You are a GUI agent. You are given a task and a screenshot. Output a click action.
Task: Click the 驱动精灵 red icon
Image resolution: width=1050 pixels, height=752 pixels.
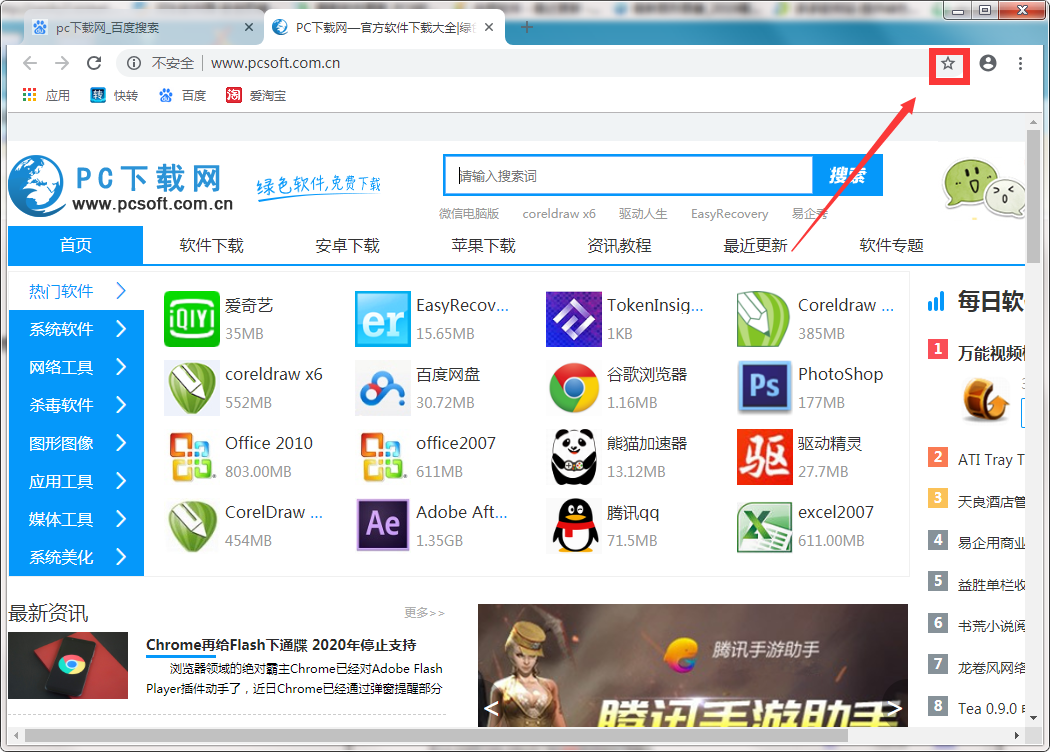pyautogui.click(x=764, y=457)
